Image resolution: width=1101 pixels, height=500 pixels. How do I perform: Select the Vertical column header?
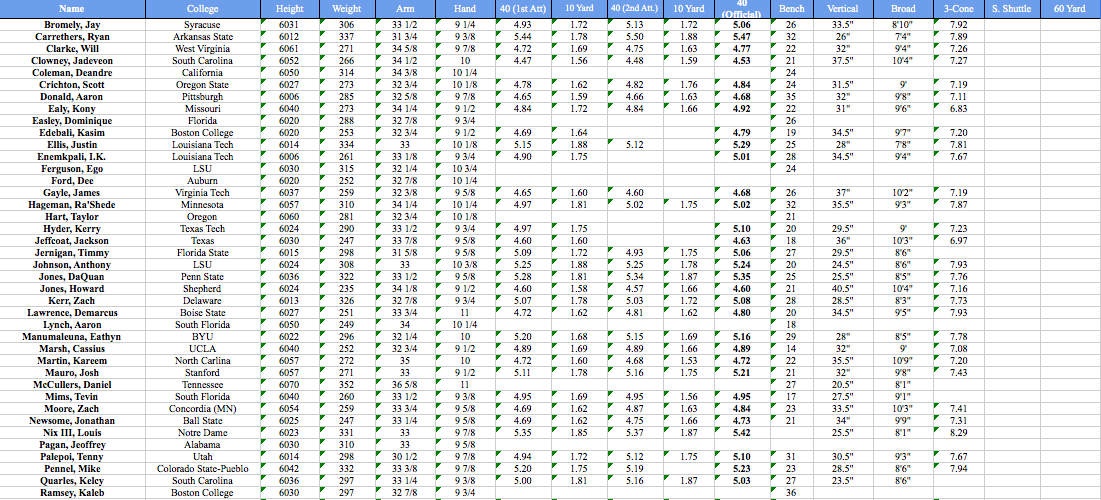click(x=843, y=9)
